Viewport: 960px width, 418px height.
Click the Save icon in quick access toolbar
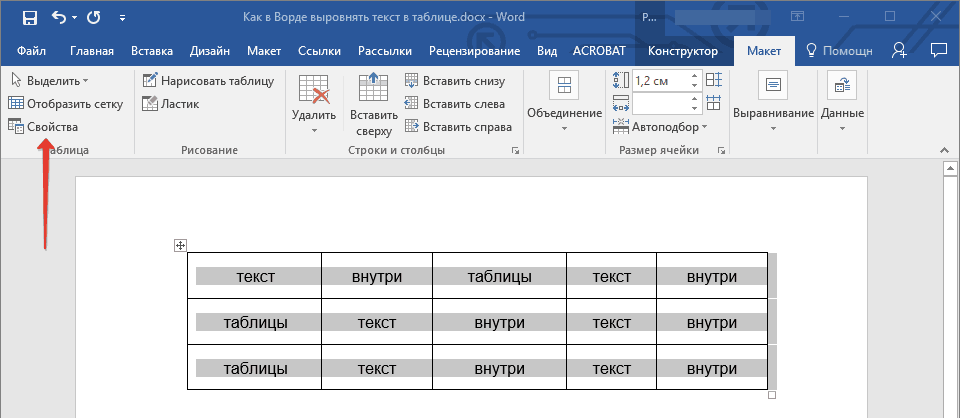[29, 18]
